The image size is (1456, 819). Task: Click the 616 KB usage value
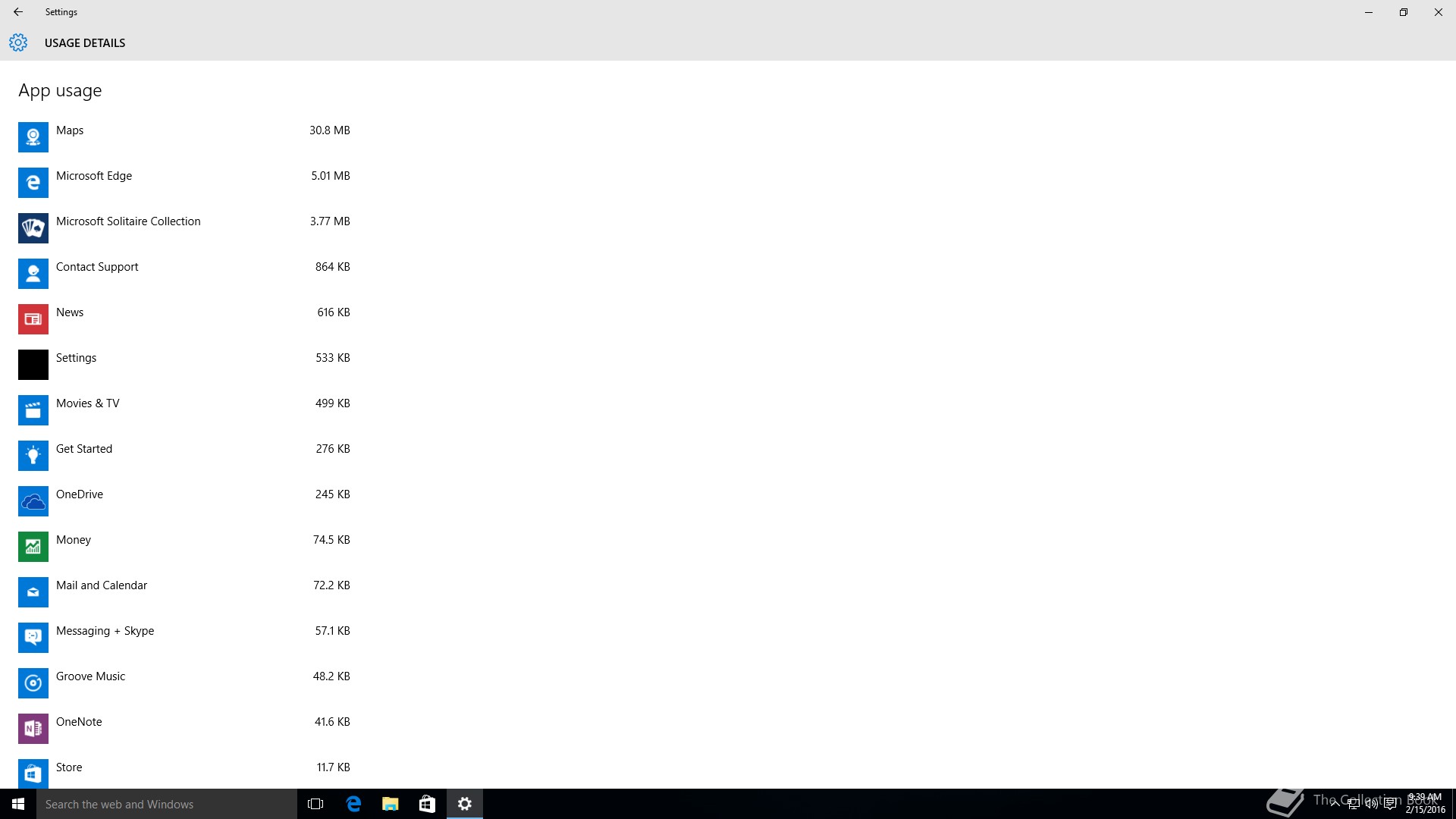[x=333, y=312]
